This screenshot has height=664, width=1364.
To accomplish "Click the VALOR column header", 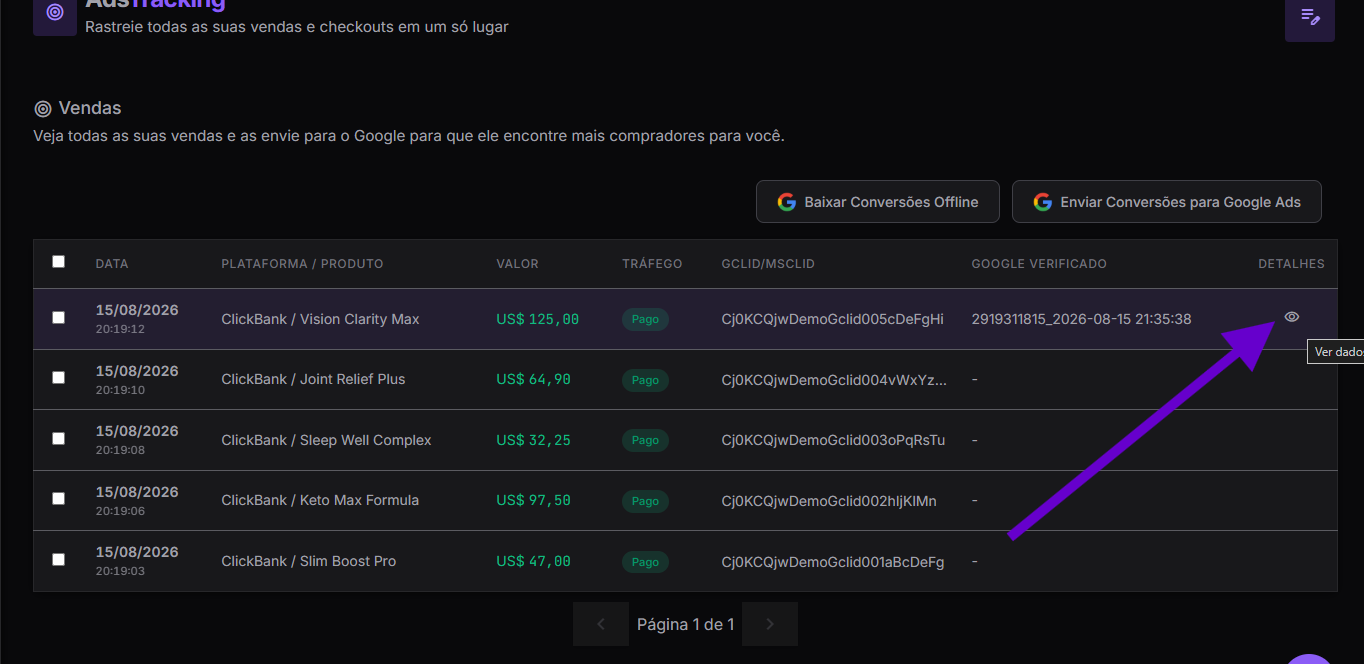I will tap(517, 264).
